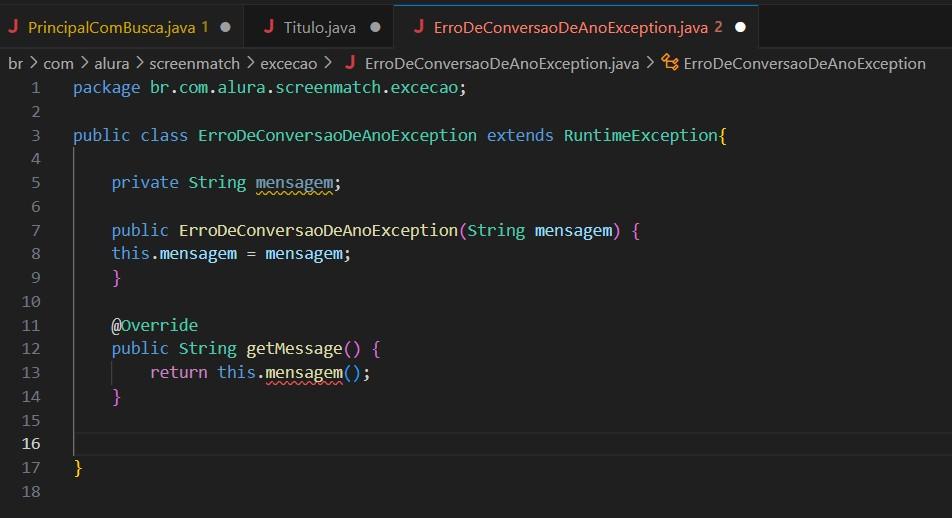This screenshot has width=952, height=518.
Task: Click the unsaved dot on ErroDeConversaoDeAnoException.java tab
Action: [x=740, y=27]
